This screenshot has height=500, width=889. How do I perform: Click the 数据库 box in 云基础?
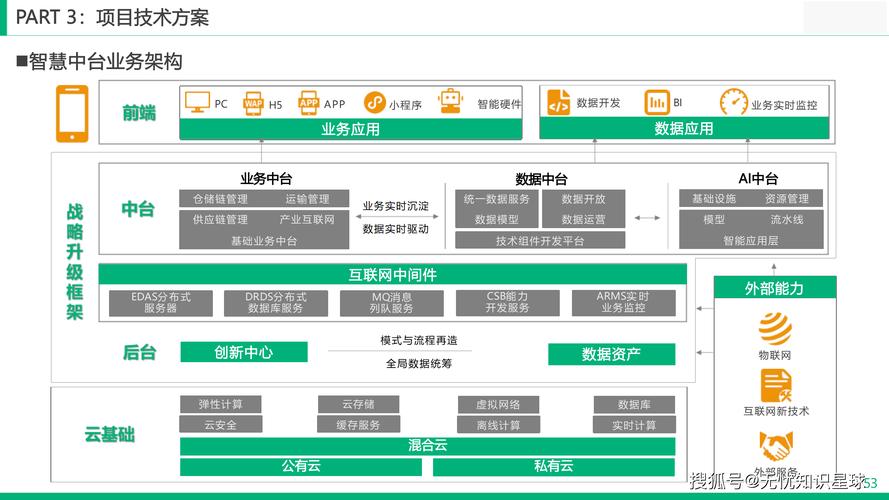click(634, 405)
